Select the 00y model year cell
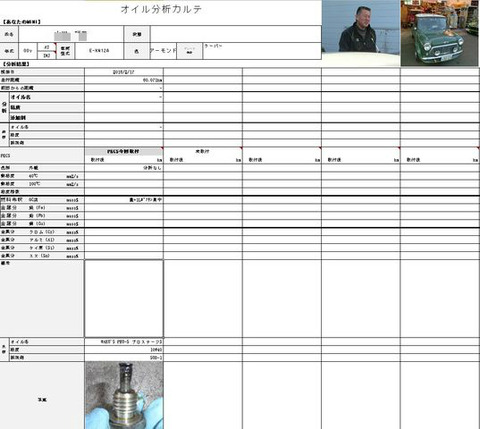This screenshot has width=480, height=429. pos(28,51)
